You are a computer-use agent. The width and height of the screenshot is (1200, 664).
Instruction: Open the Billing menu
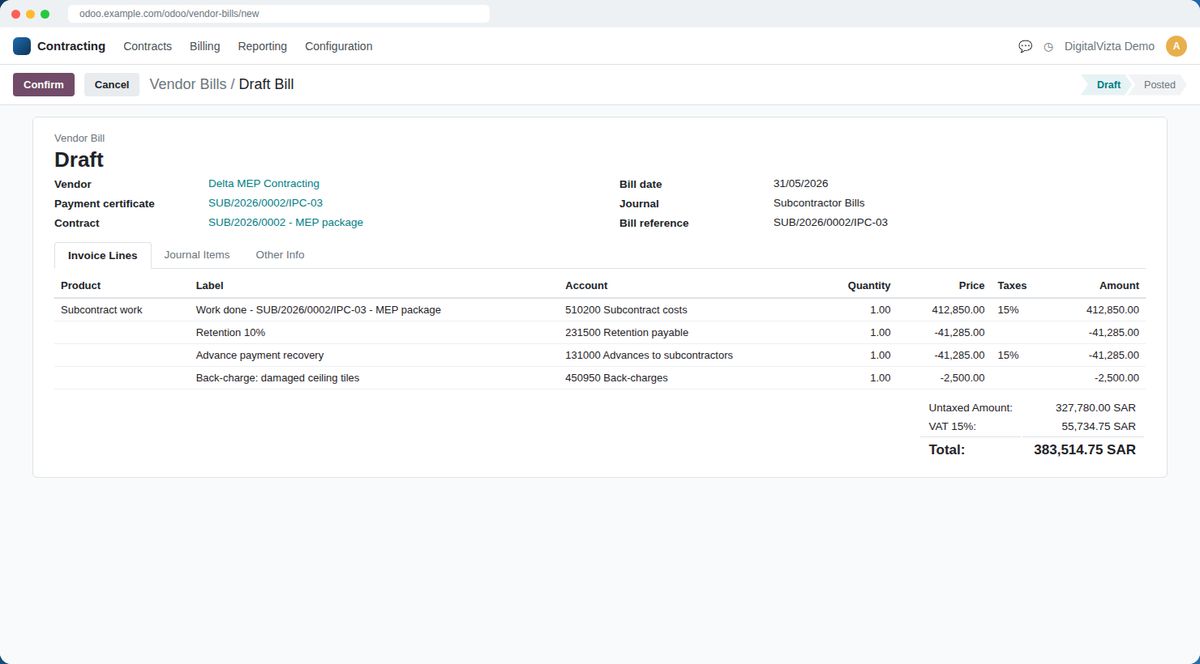pyautogui.click(x=205, y=46)
